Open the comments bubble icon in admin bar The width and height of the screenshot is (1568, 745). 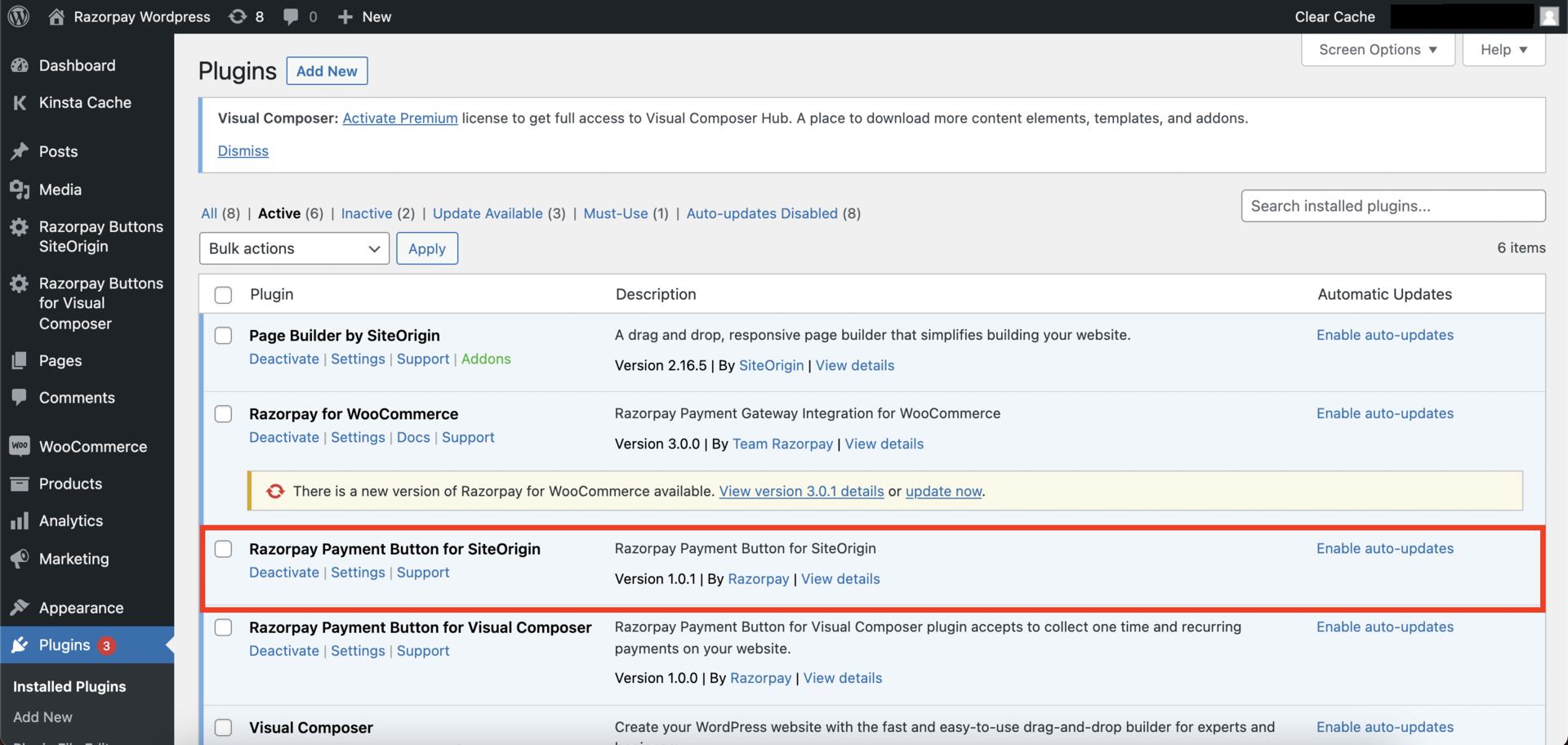click(291, 16)
